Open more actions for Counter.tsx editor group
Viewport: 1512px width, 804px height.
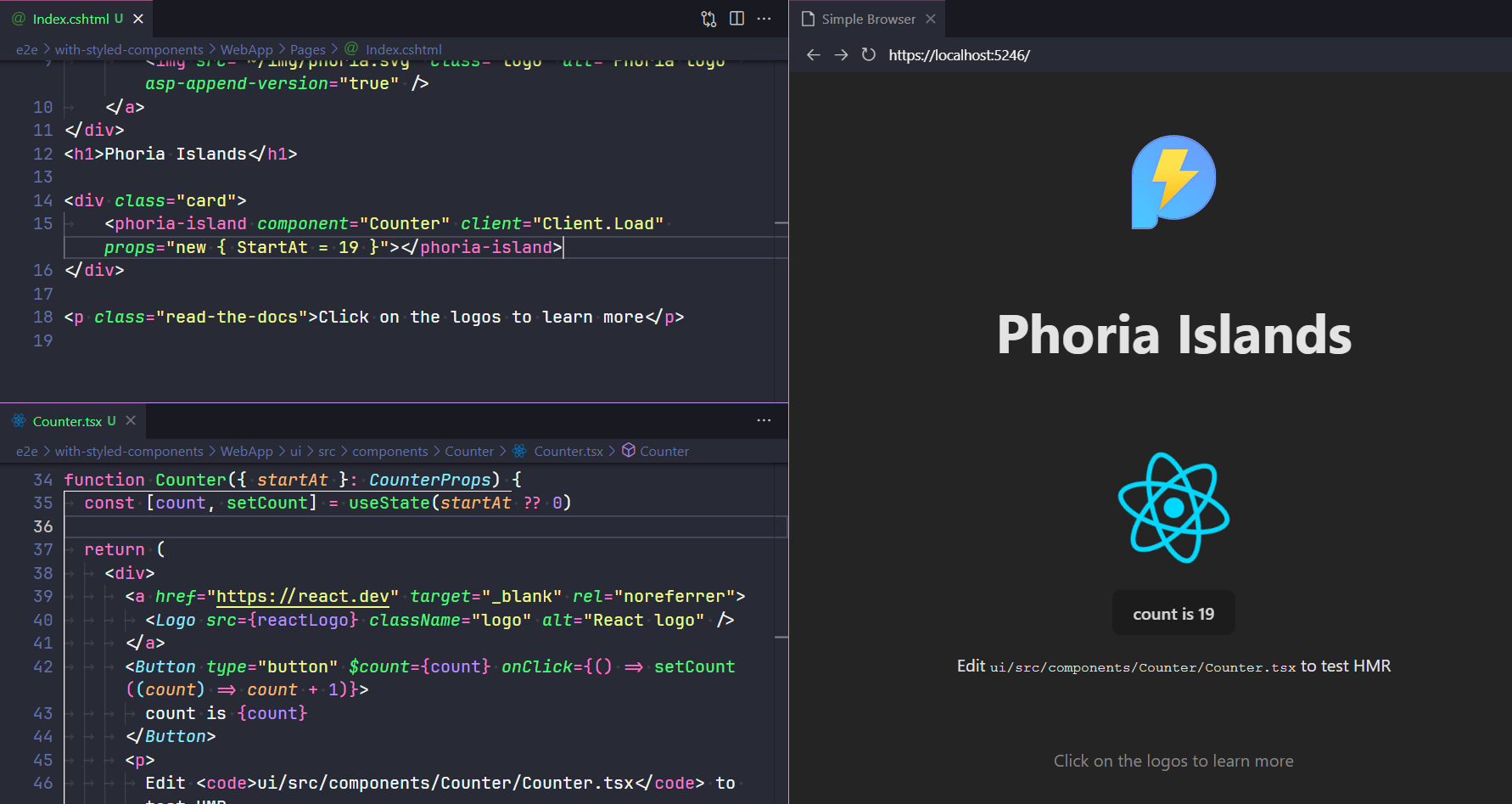pyautogui.click(x=764, y=420)
